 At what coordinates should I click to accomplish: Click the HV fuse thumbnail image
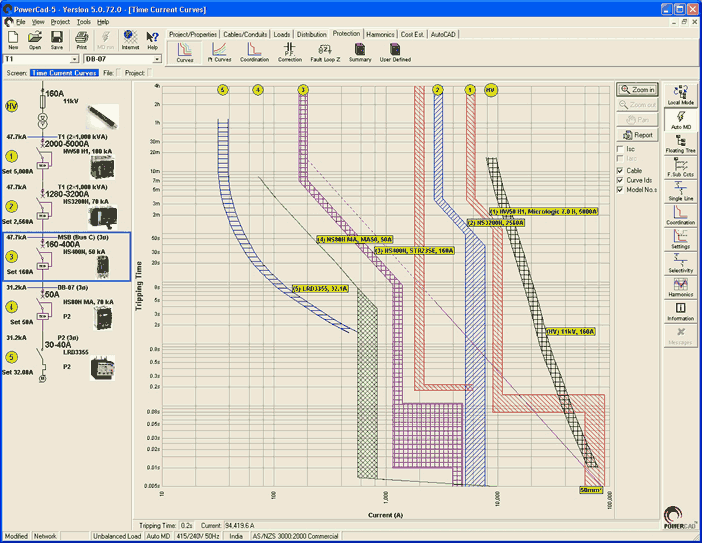(103, 116)
